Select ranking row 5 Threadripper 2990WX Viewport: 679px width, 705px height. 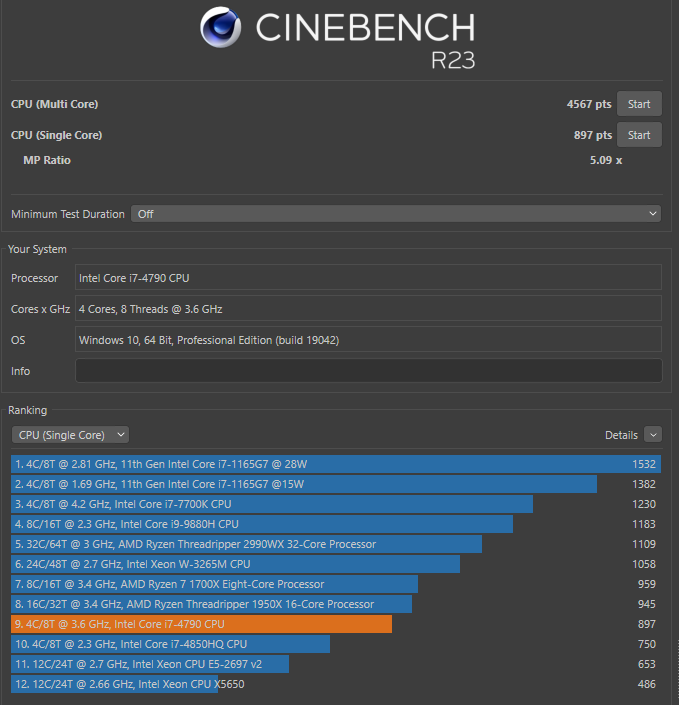[x=336, y=544]
